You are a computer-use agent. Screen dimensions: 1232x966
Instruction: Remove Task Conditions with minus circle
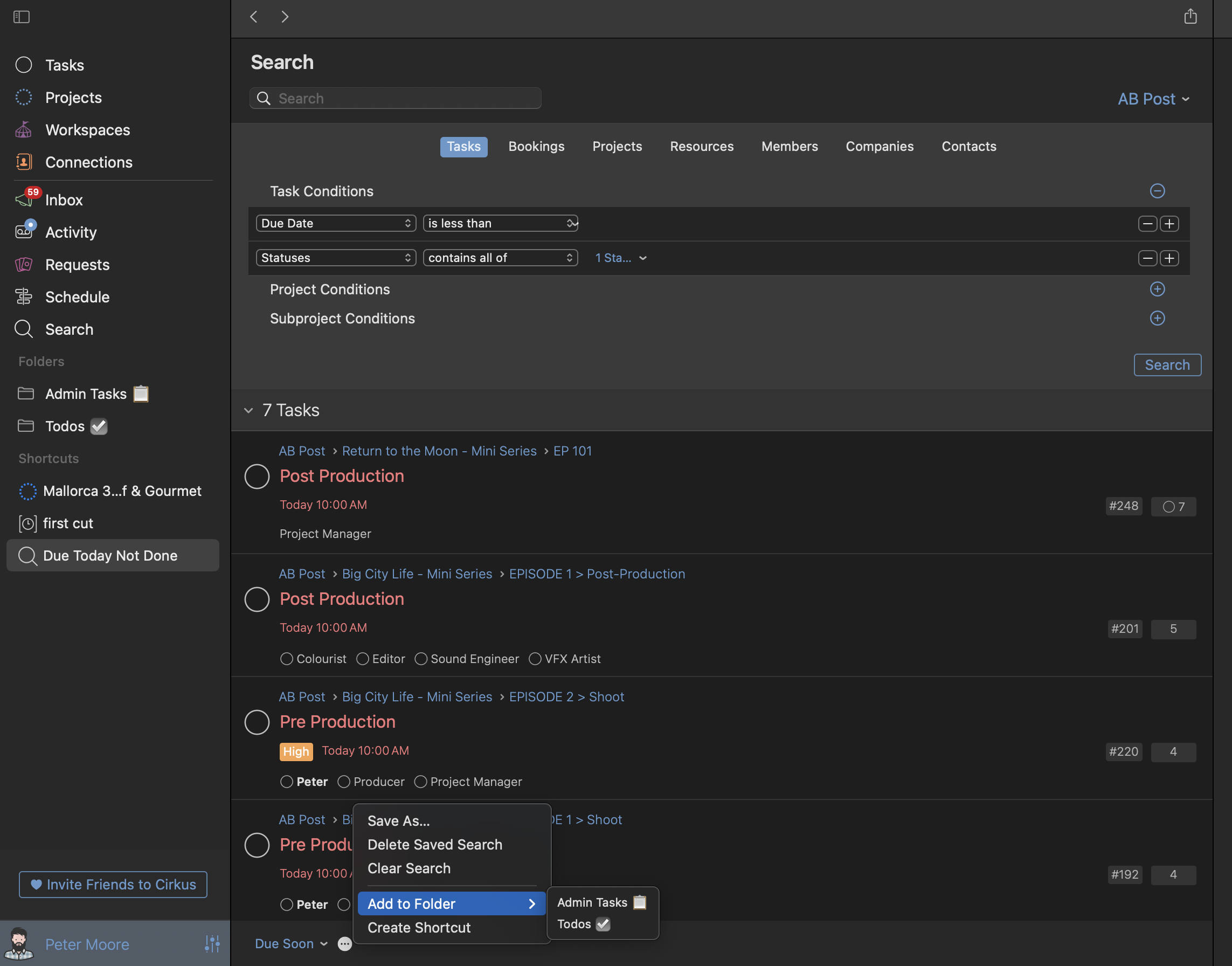coord(1157,191)
